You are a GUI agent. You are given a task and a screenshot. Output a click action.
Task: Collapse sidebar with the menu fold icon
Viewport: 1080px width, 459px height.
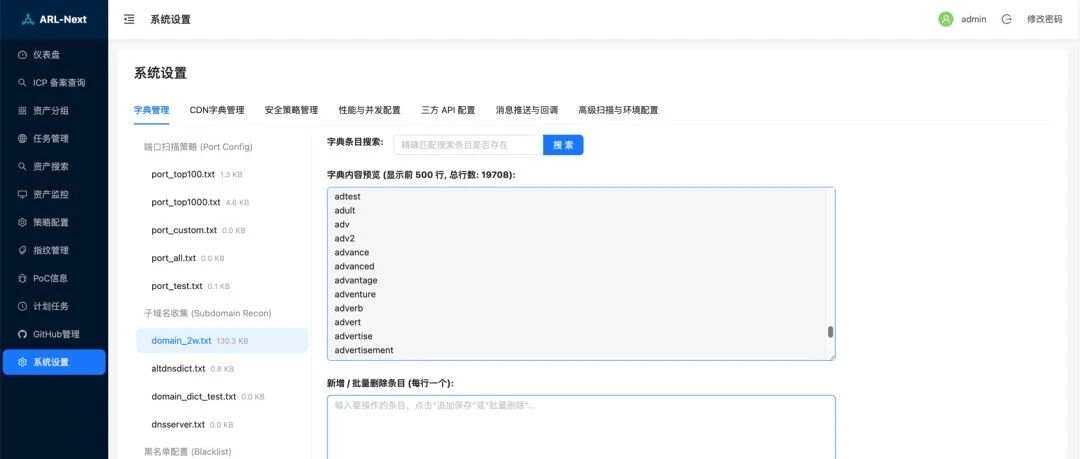[129, 19]
